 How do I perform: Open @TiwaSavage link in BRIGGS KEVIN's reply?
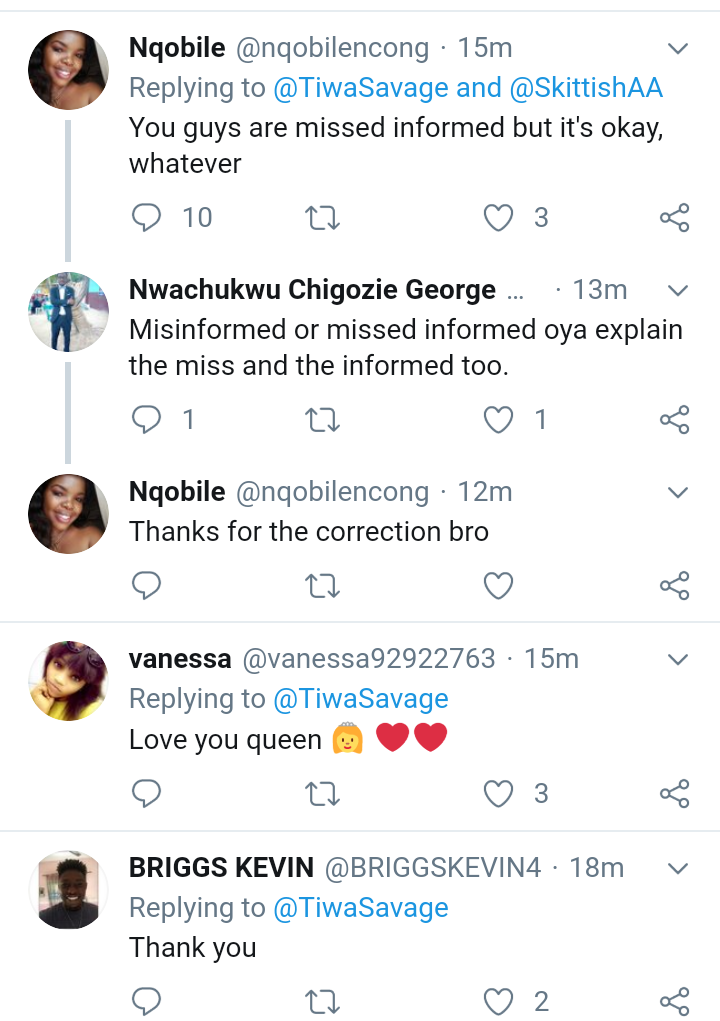[361, 908]
